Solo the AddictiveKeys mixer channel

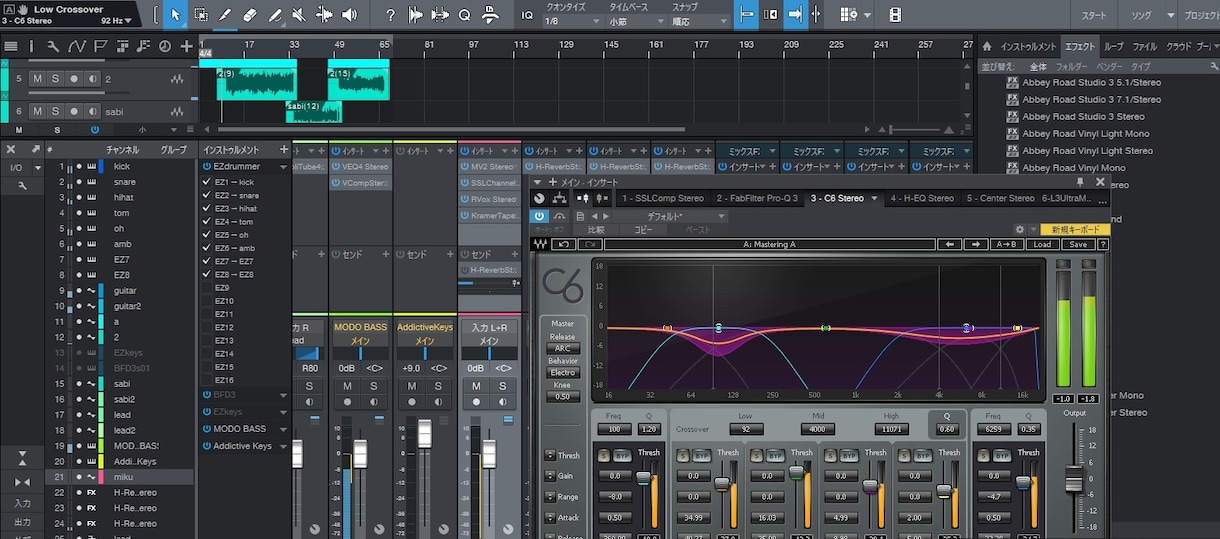(x=438, y=386)
